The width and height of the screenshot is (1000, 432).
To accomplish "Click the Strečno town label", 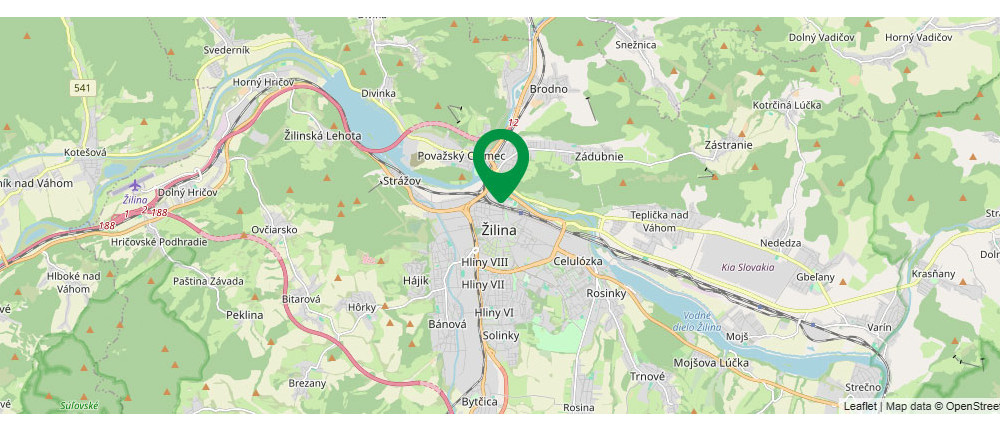I will coord(863,387).
